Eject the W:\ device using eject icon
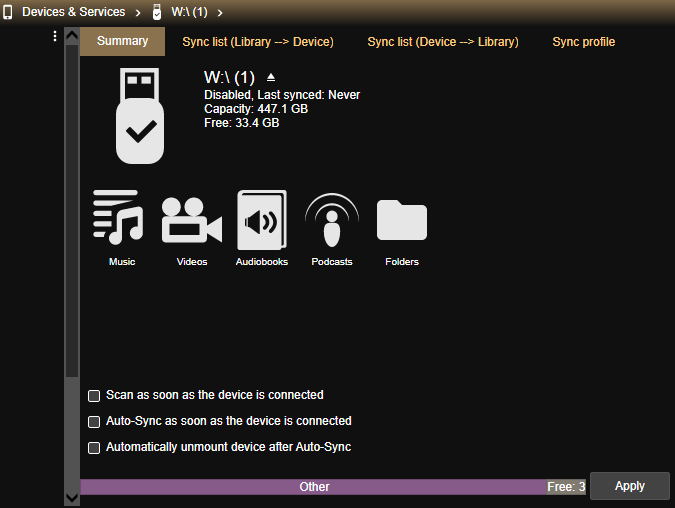This screenshot has width=675, height=508. (x=271, y=77)
